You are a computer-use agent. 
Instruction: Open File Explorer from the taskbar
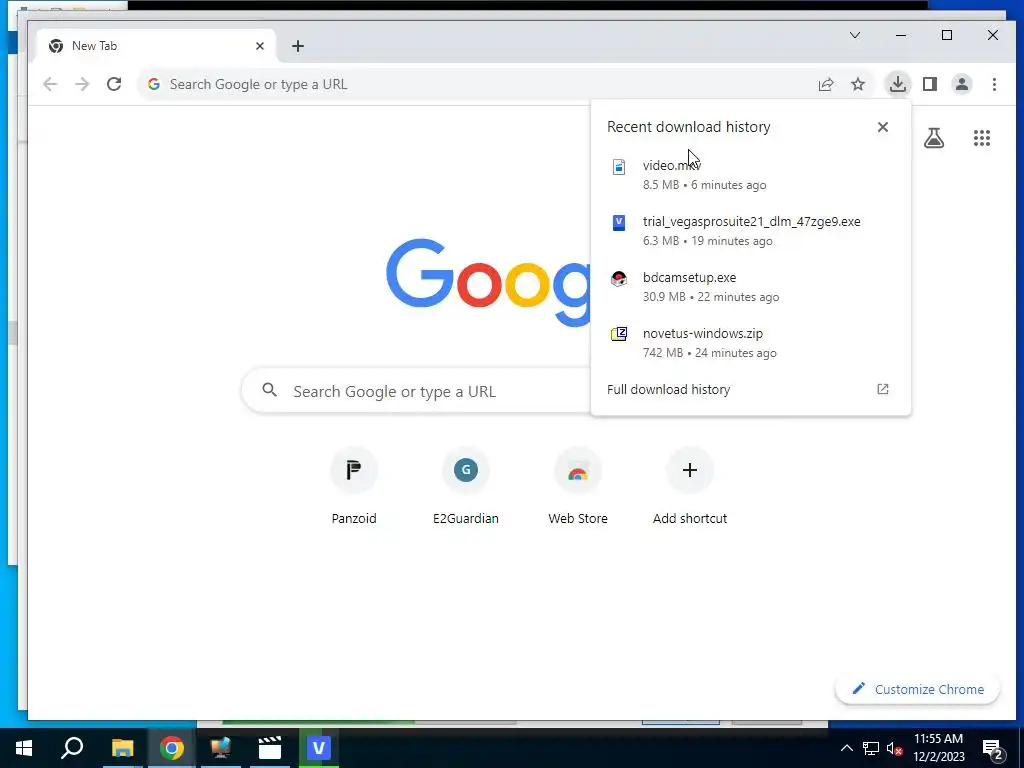pos(122,748)
